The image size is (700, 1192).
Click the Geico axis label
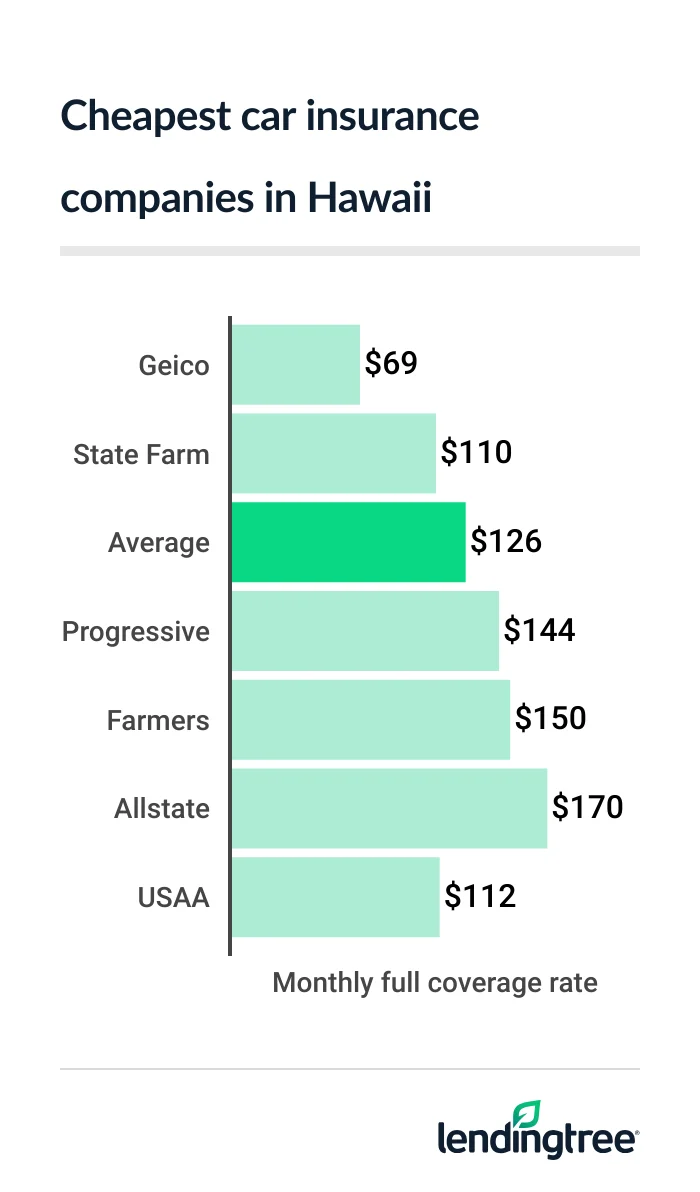point(174,365)
